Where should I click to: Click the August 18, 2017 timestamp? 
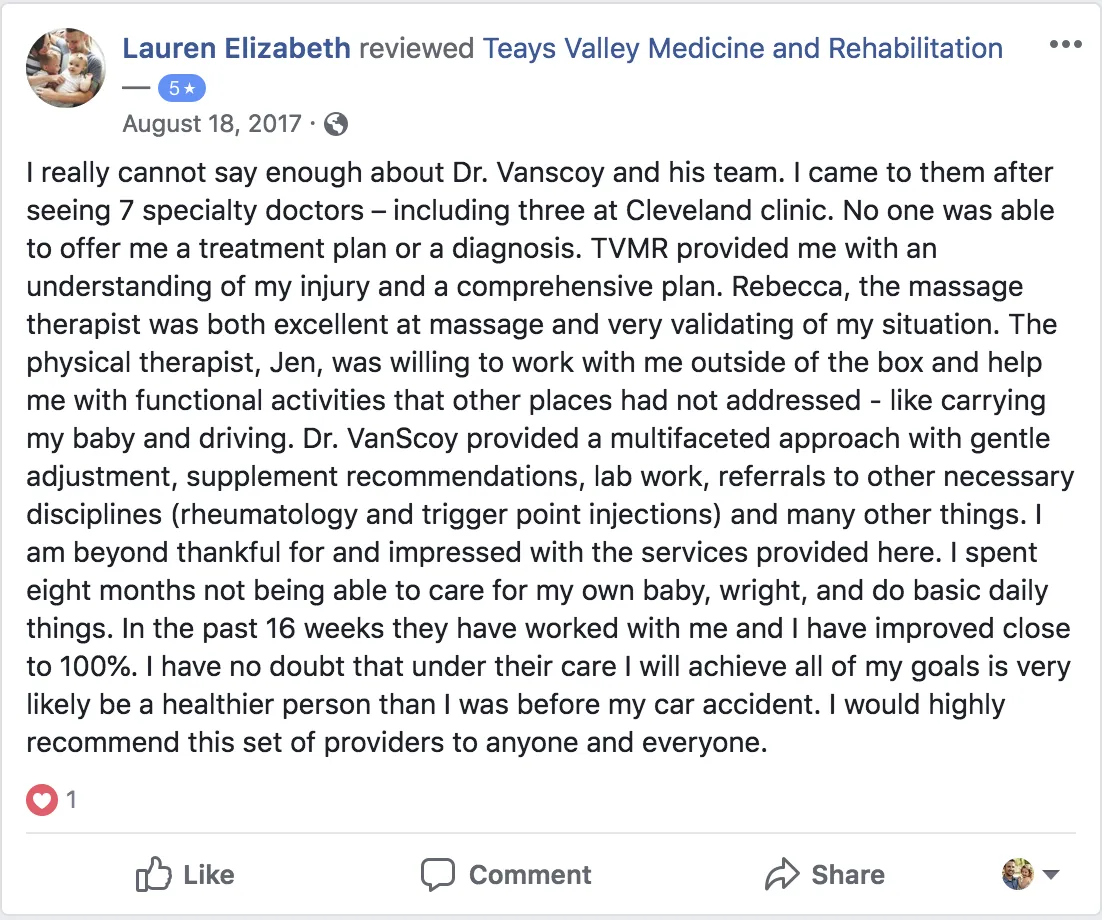click(211, 124)
